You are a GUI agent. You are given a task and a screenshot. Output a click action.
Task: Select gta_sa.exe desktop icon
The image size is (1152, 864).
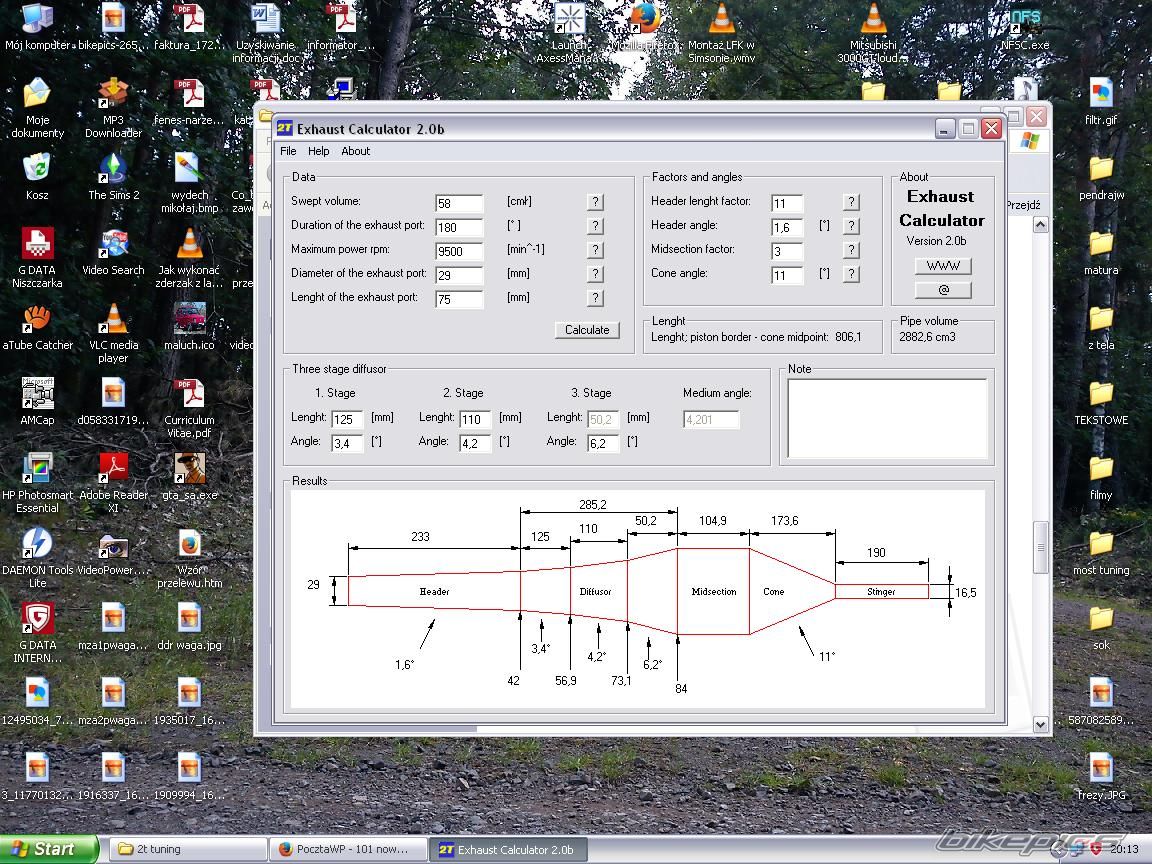coord(190,478)
